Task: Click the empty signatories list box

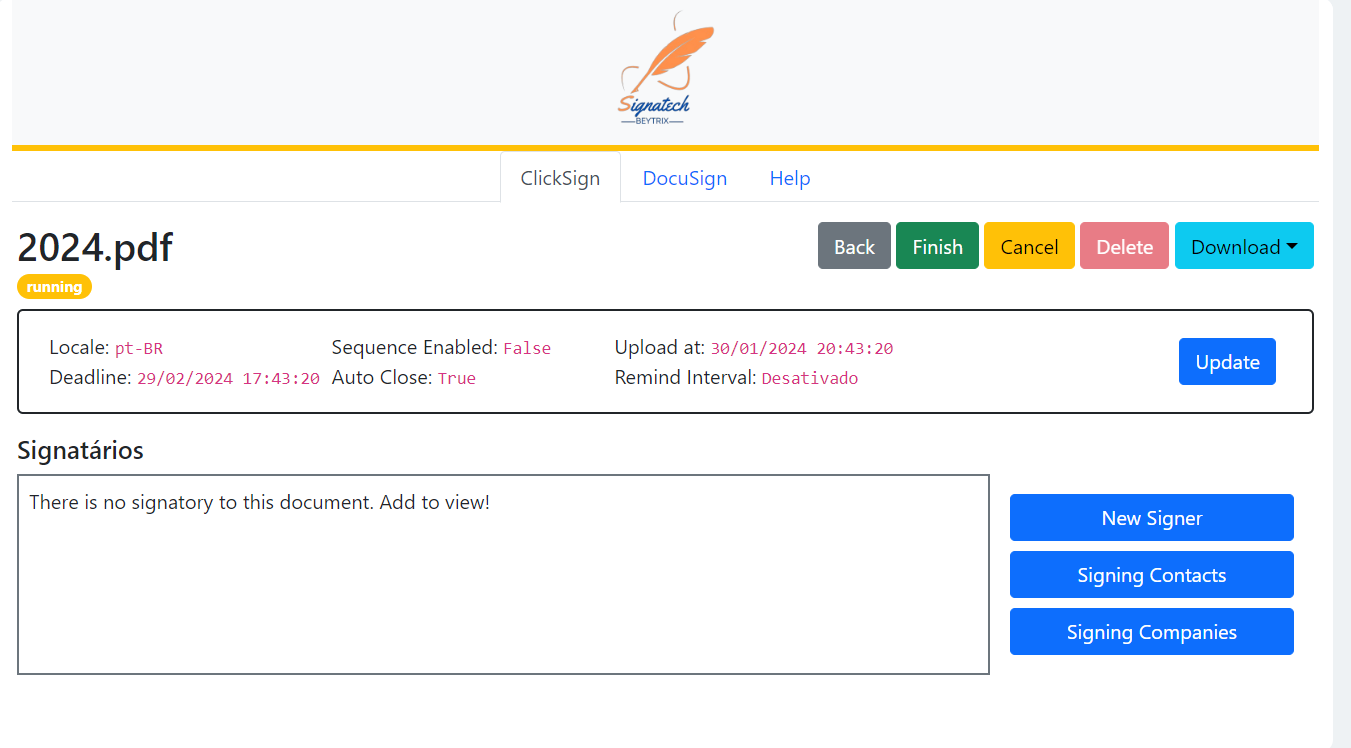Action: coord(503,590)
